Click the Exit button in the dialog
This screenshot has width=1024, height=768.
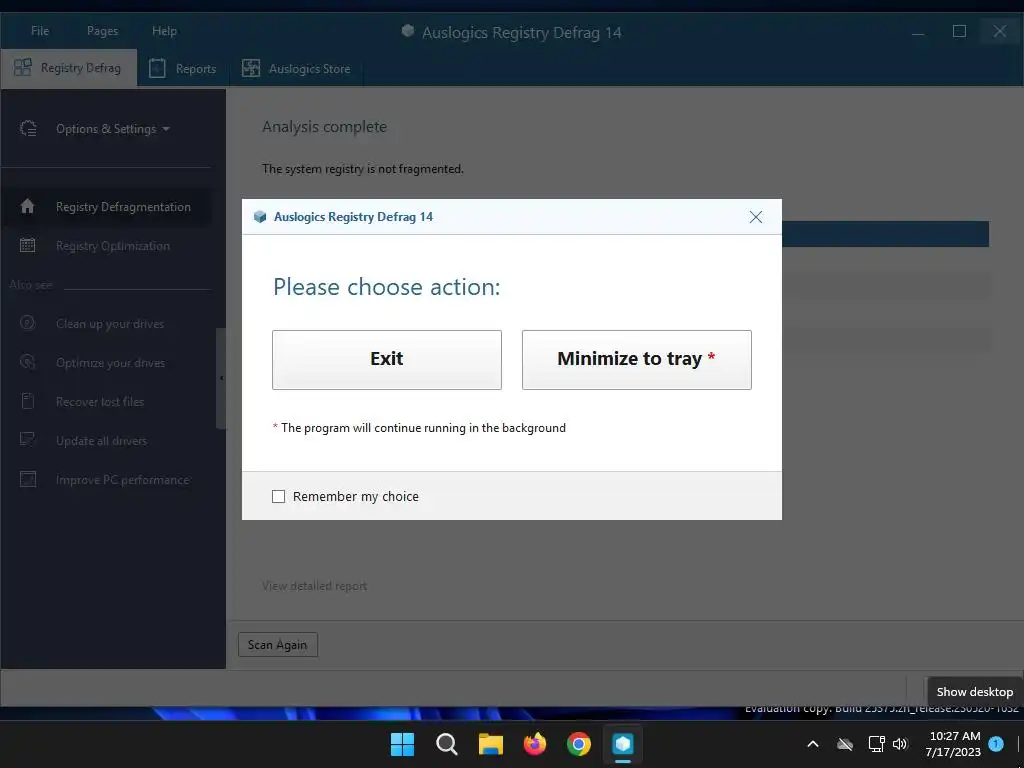tap(387, 360)
